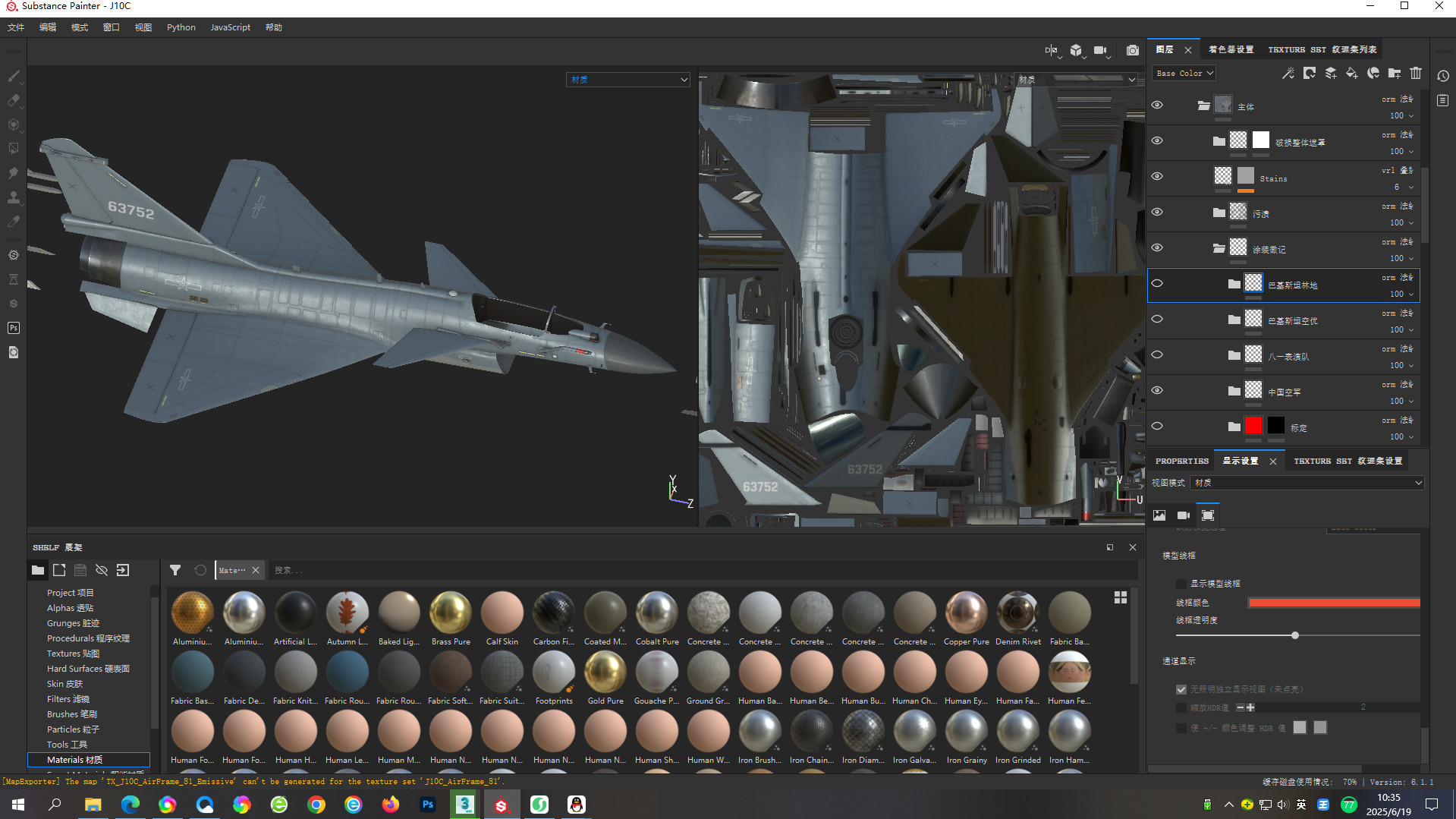The image size is (1456, 819).
Task: Select the Projection tool
Action: pyautogui.click(x=14, y=124)
